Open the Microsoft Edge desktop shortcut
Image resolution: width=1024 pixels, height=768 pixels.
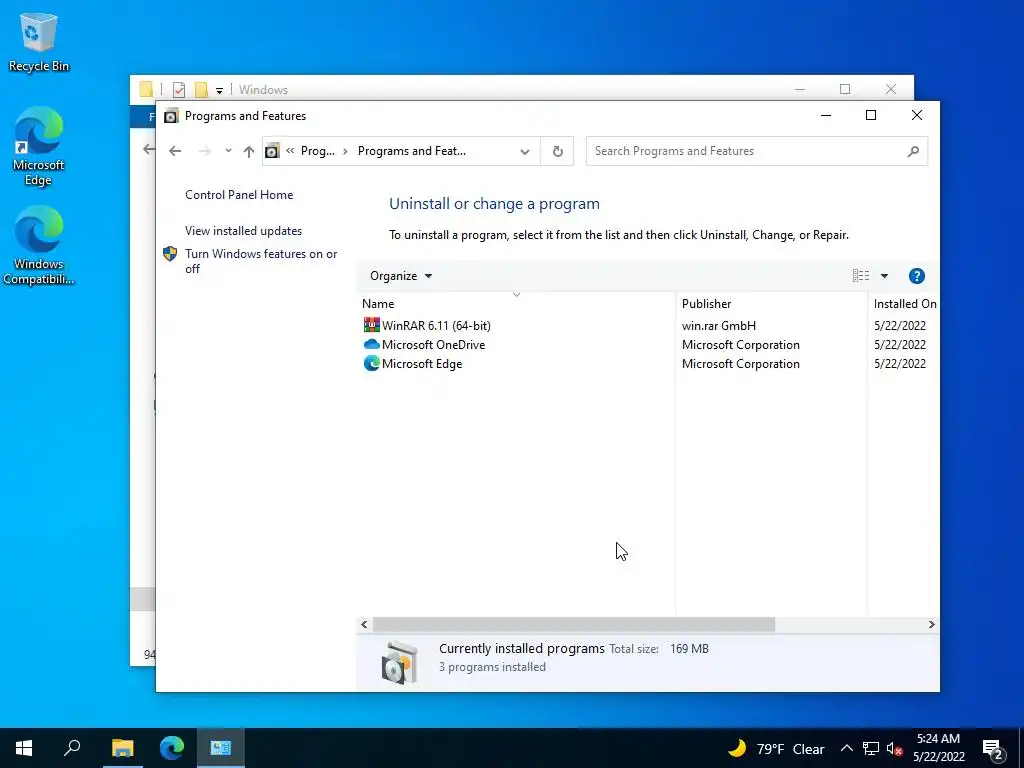pos(39,146)
